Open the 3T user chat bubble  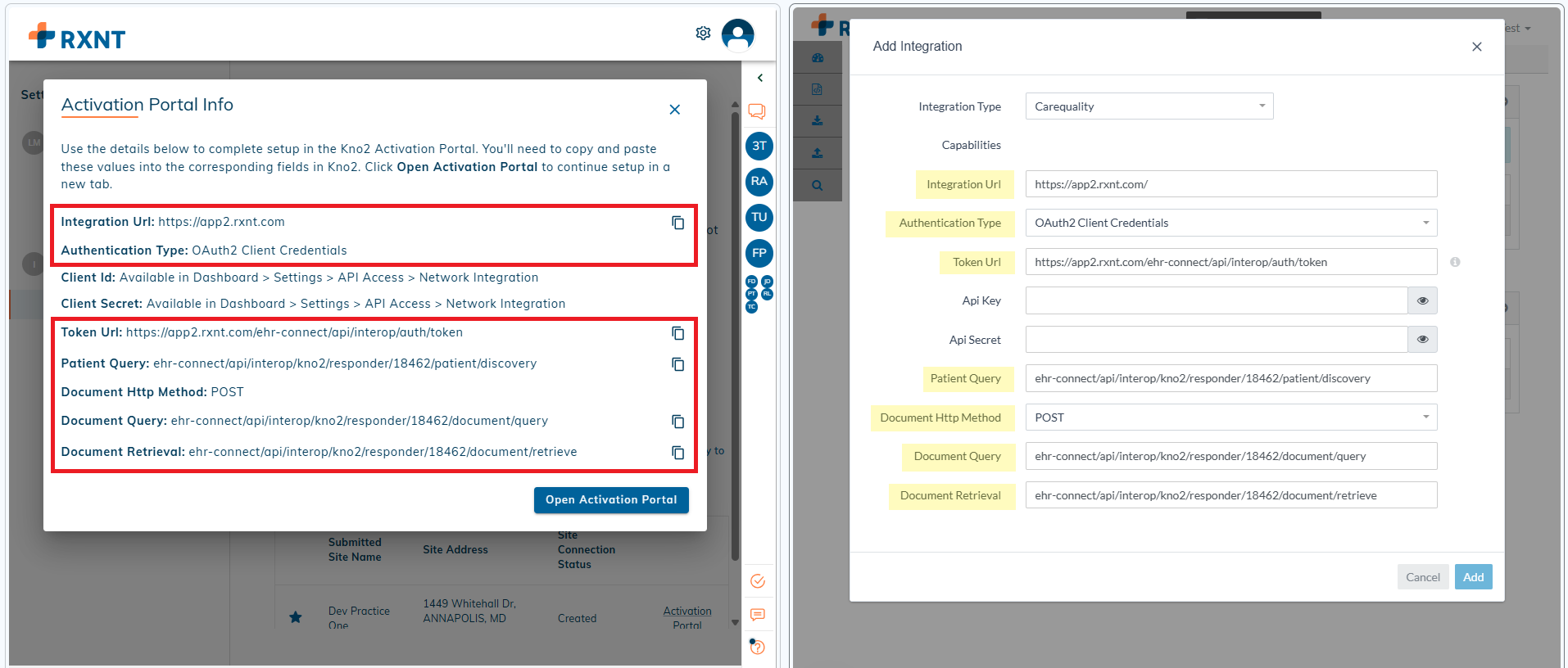[x=759, y=146]
